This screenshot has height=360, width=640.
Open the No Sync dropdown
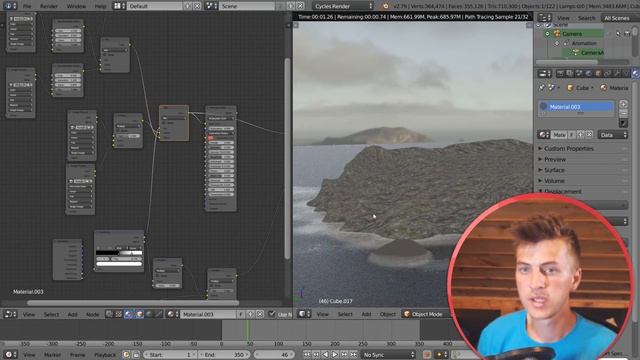[x=388, y=355]
